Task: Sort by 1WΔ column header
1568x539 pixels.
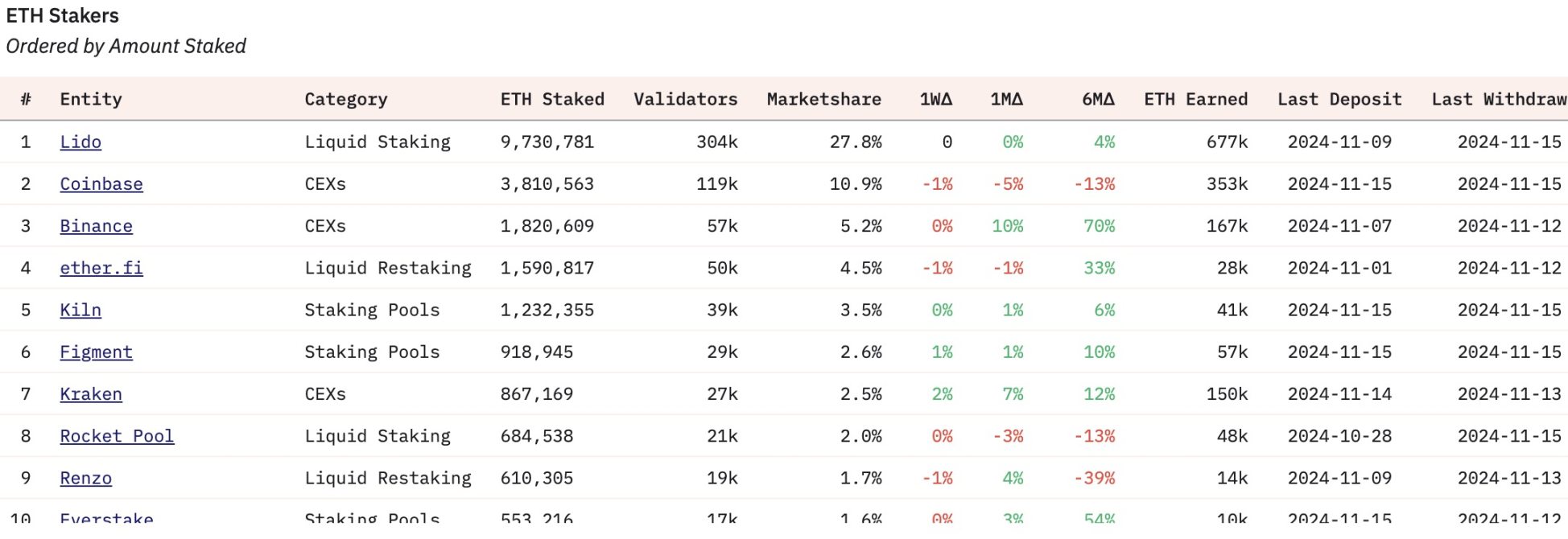Action: click(936, 100)
